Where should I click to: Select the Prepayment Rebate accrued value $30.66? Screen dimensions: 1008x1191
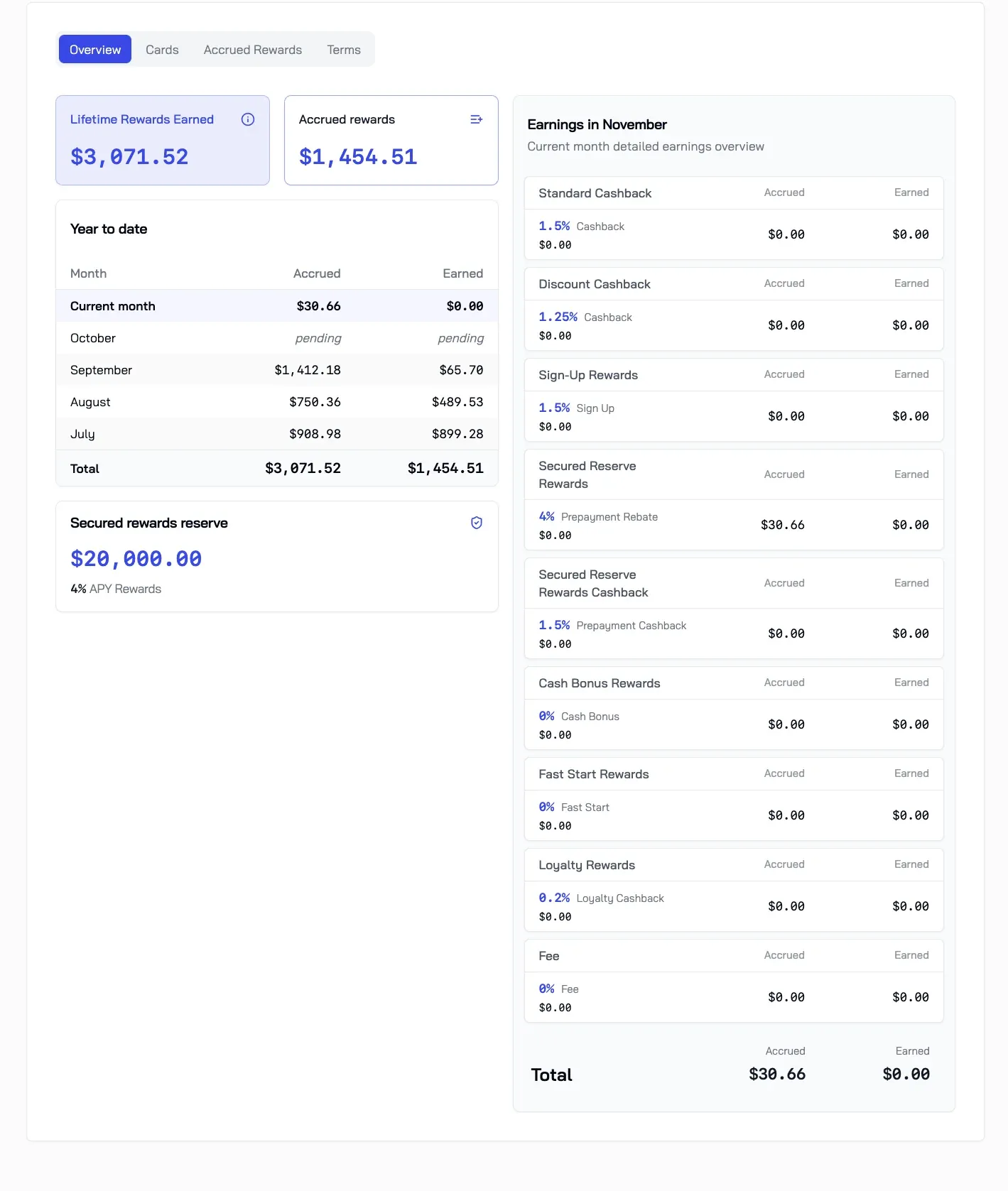[783, 525]
